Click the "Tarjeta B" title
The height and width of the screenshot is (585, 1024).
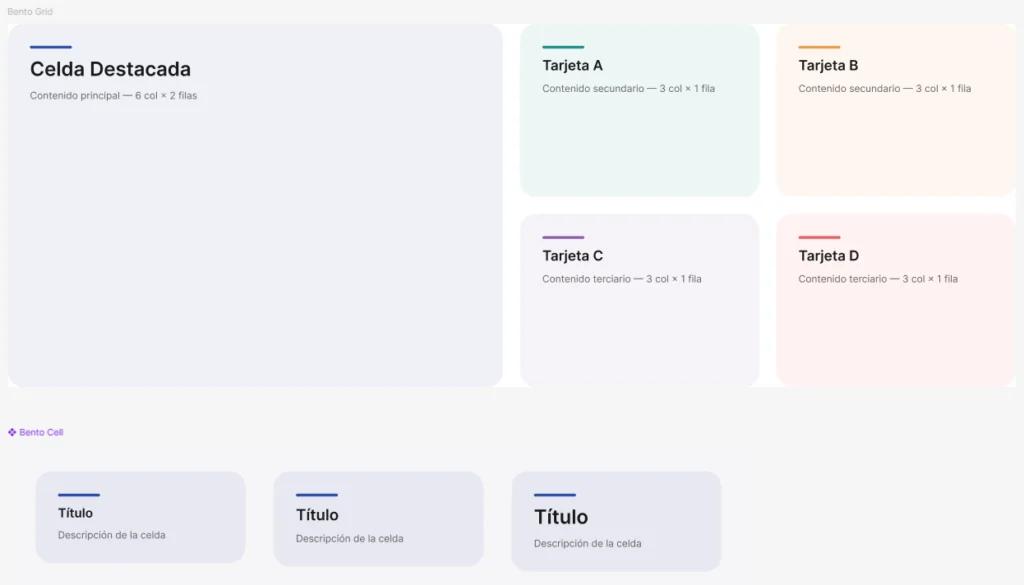tap(828, 65)
